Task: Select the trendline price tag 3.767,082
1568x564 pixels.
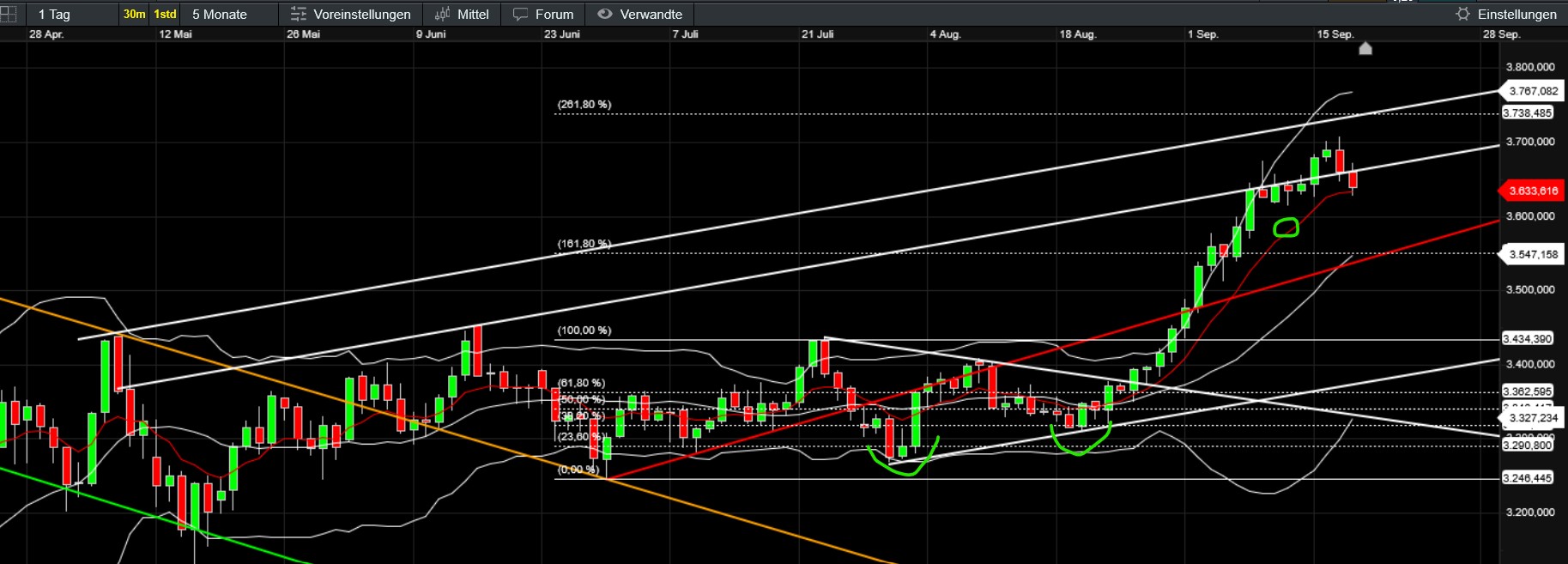Action: click(1532, 91)
